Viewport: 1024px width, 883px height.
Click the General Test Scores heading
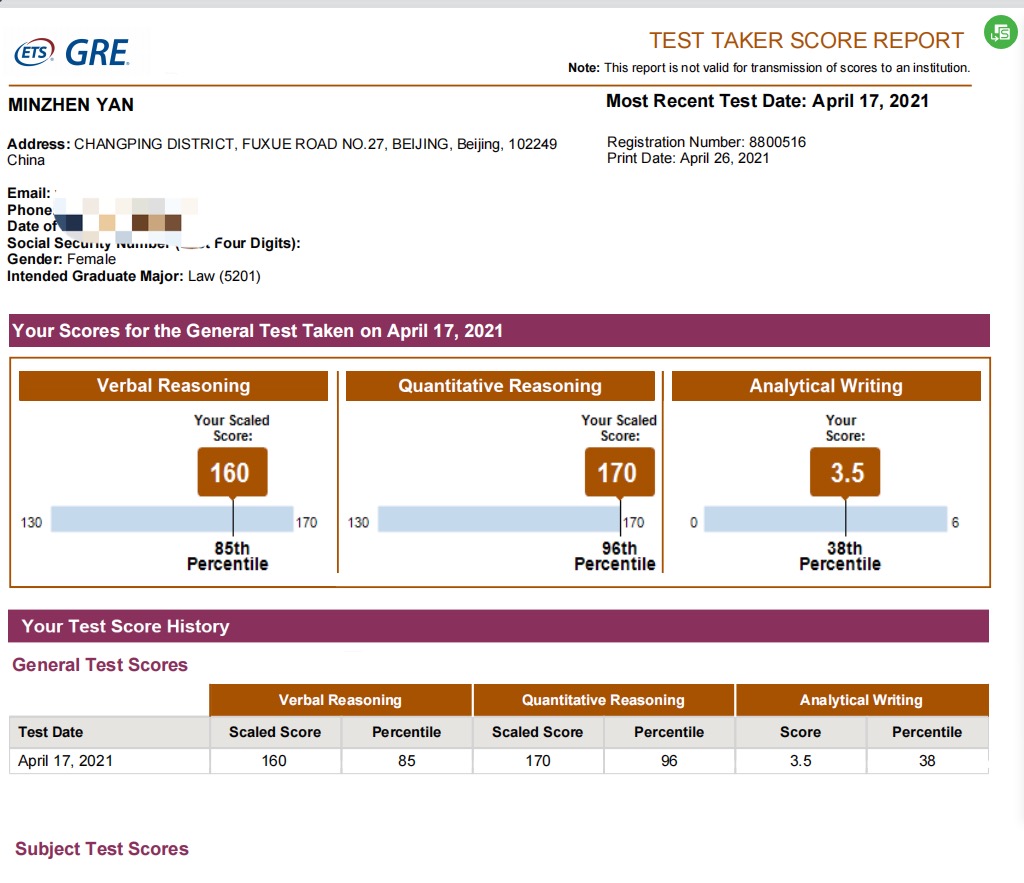(x=100, y=665)
